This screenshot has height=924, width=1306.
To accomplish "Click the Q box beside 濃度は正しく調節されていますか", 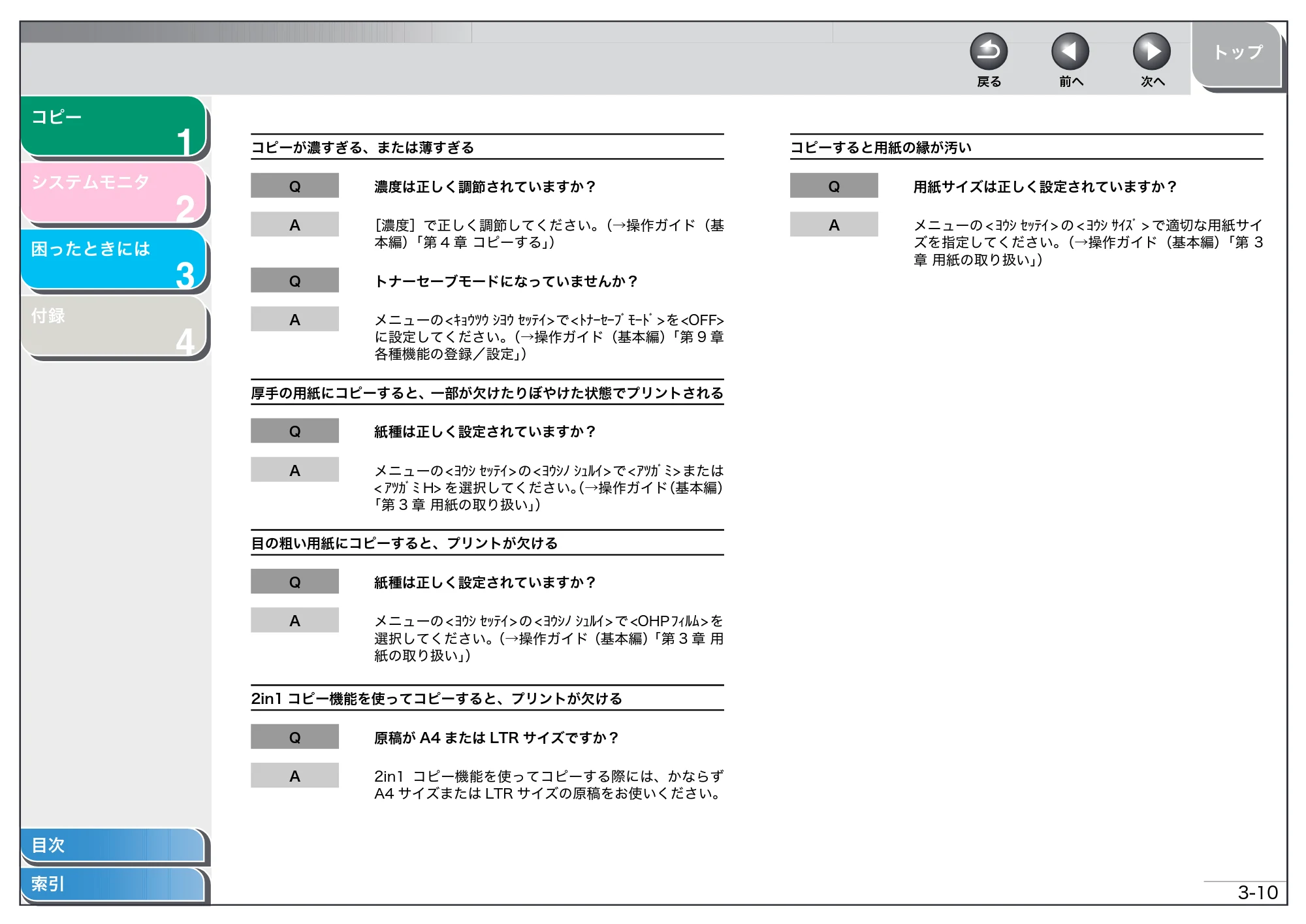I will coord(295,186).
